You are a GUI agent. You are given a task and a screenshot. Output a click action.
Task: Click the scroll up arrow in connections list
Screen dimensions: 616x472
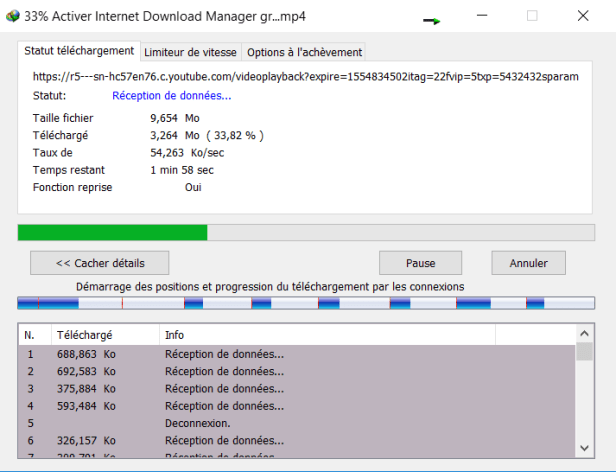(x=584, y=334)
